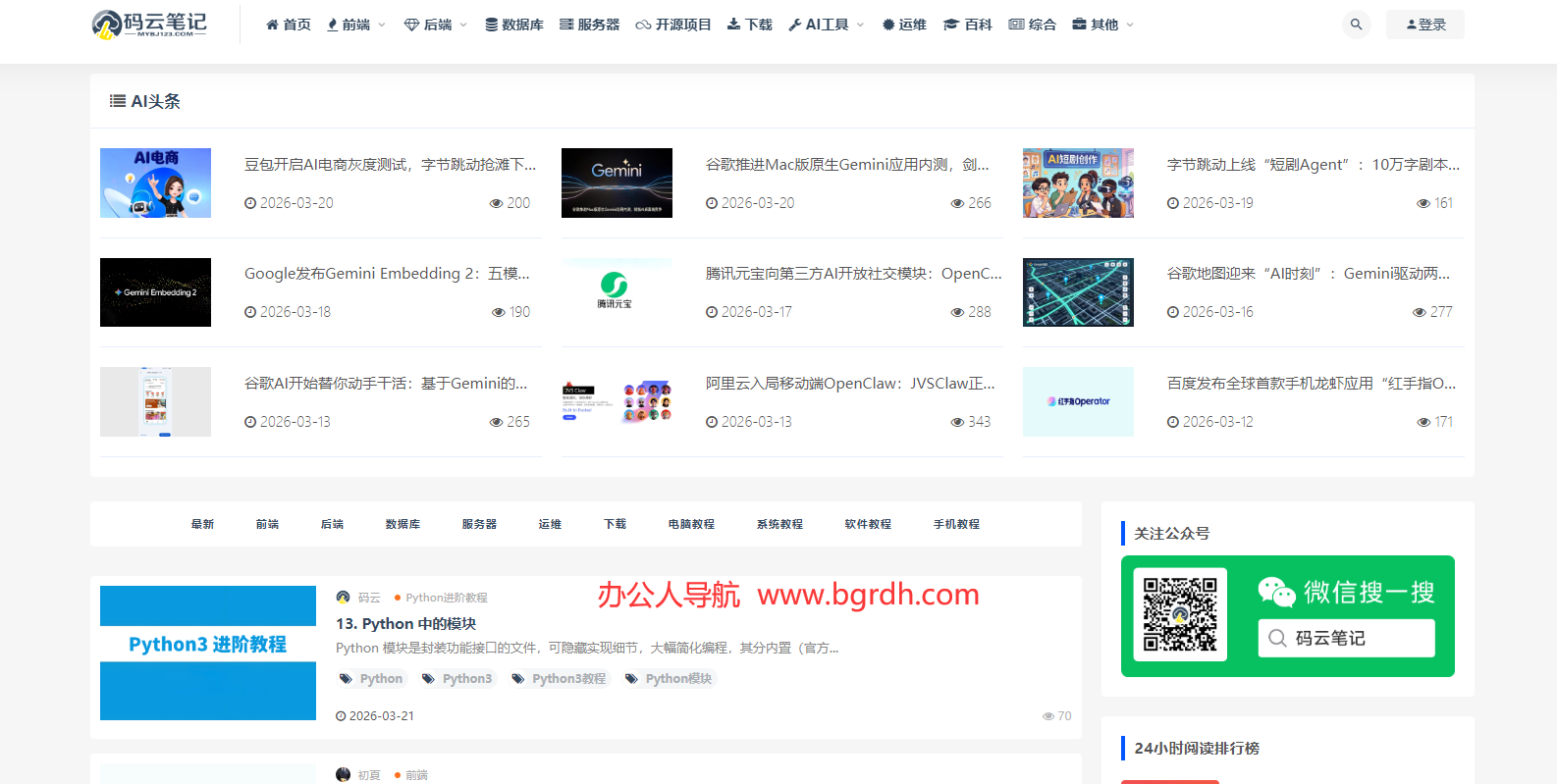Select the 手机教程 tab

pos(956,524)
